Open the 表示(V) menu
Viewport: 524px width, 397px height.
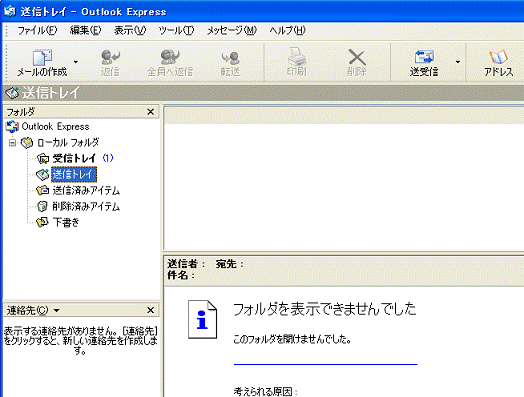coord(130,30)
